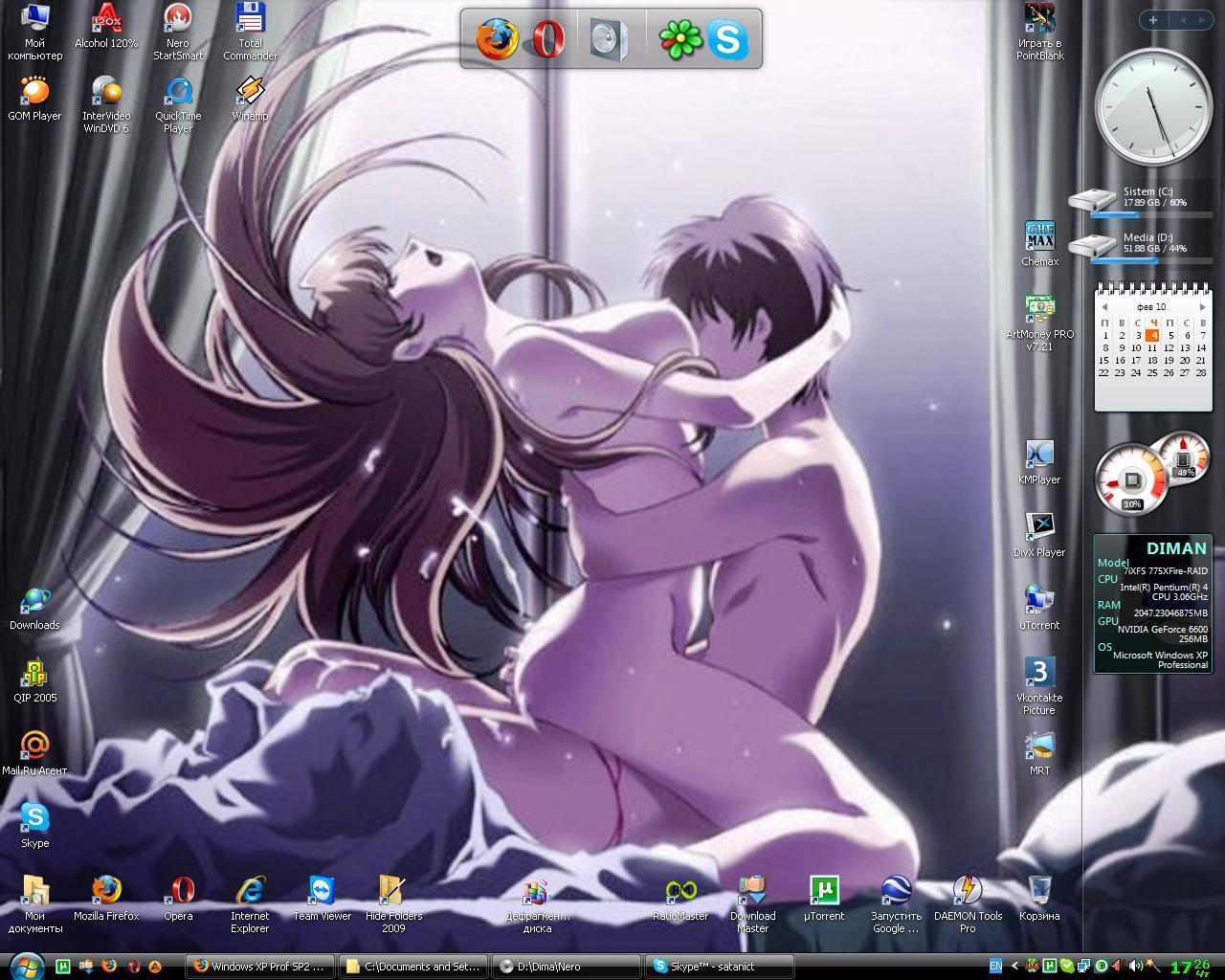Select Корзина recycle bin icon
This screenshot has width=1225, height=980.
pyautogui.click(x=1039, y=899)
